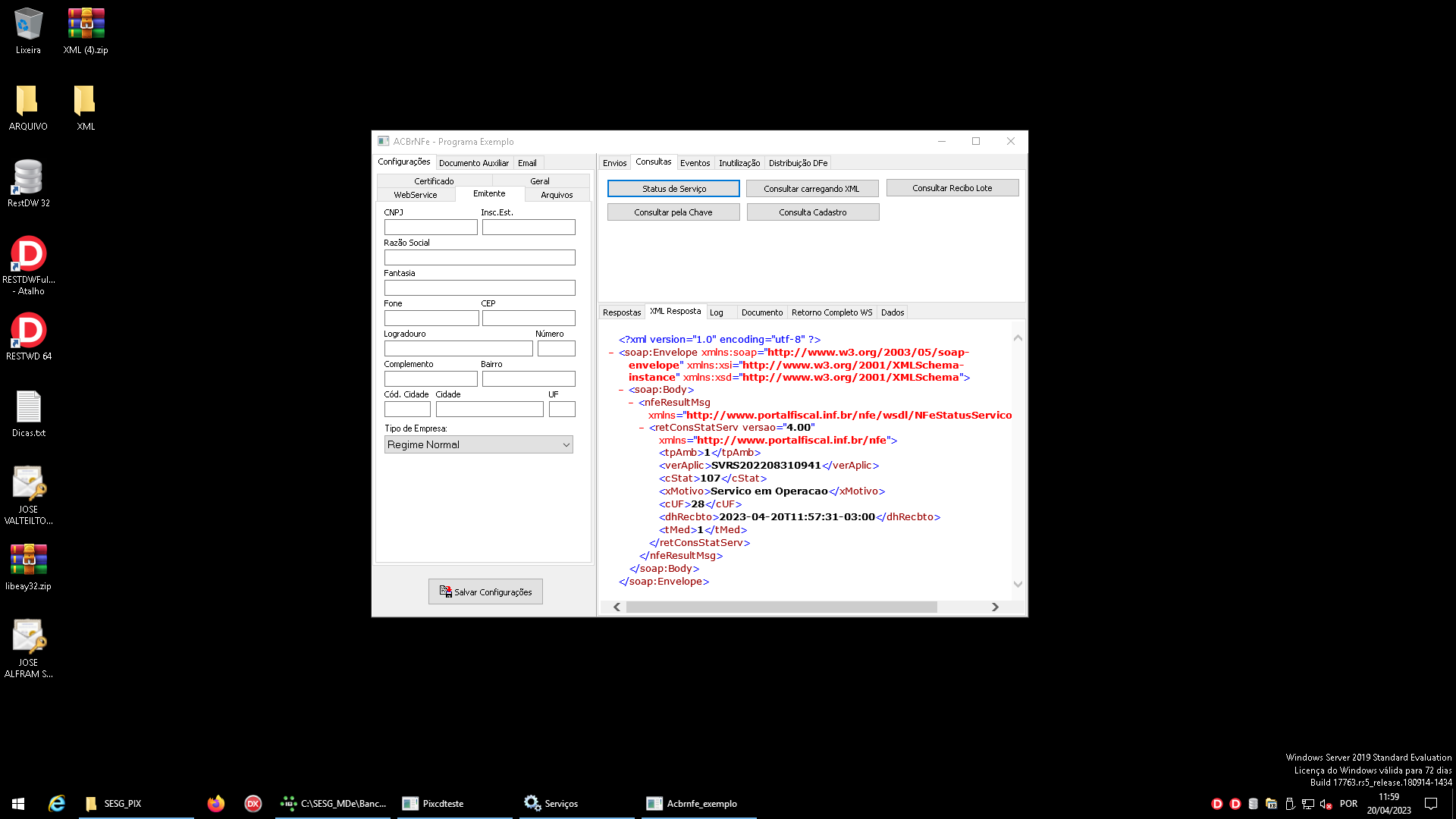The width and height of the screenshot is (1456, 819).
Task: Click Consultar pela Chave button
Action: [673, 212]
